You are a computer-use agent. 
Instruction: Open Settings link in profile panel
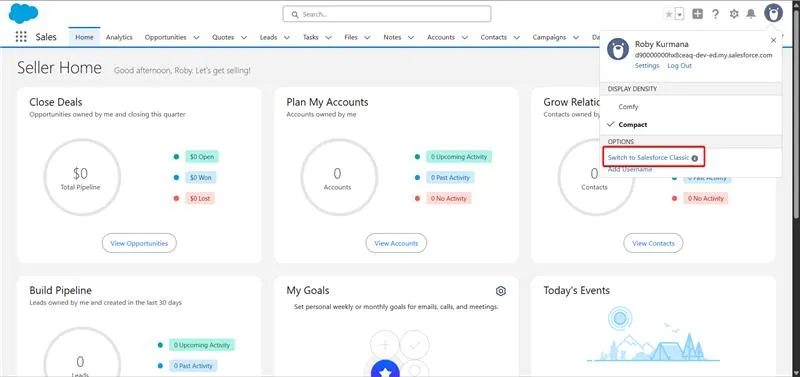tap(647, 66)
